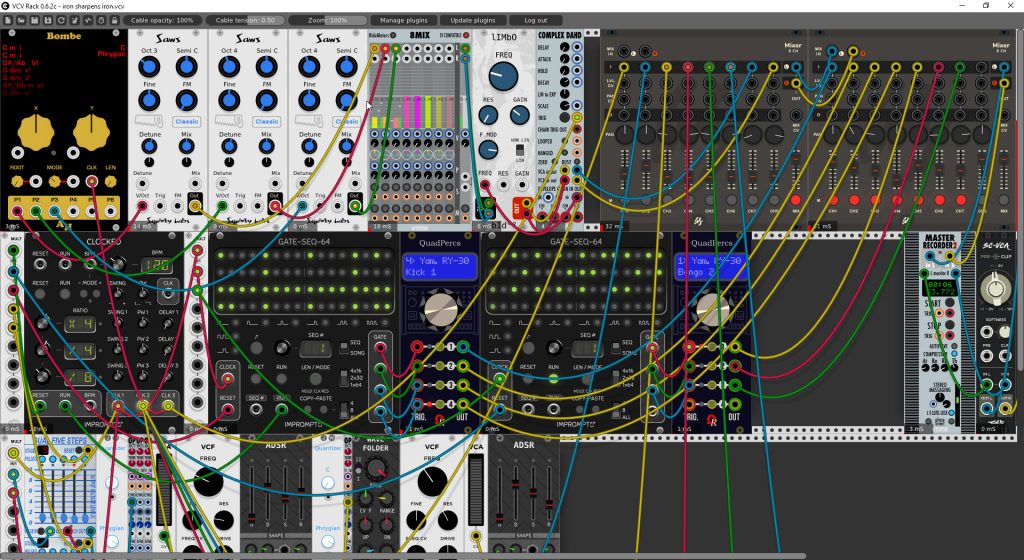Click the Clocked main CLK output jack

tap(168, 294)
